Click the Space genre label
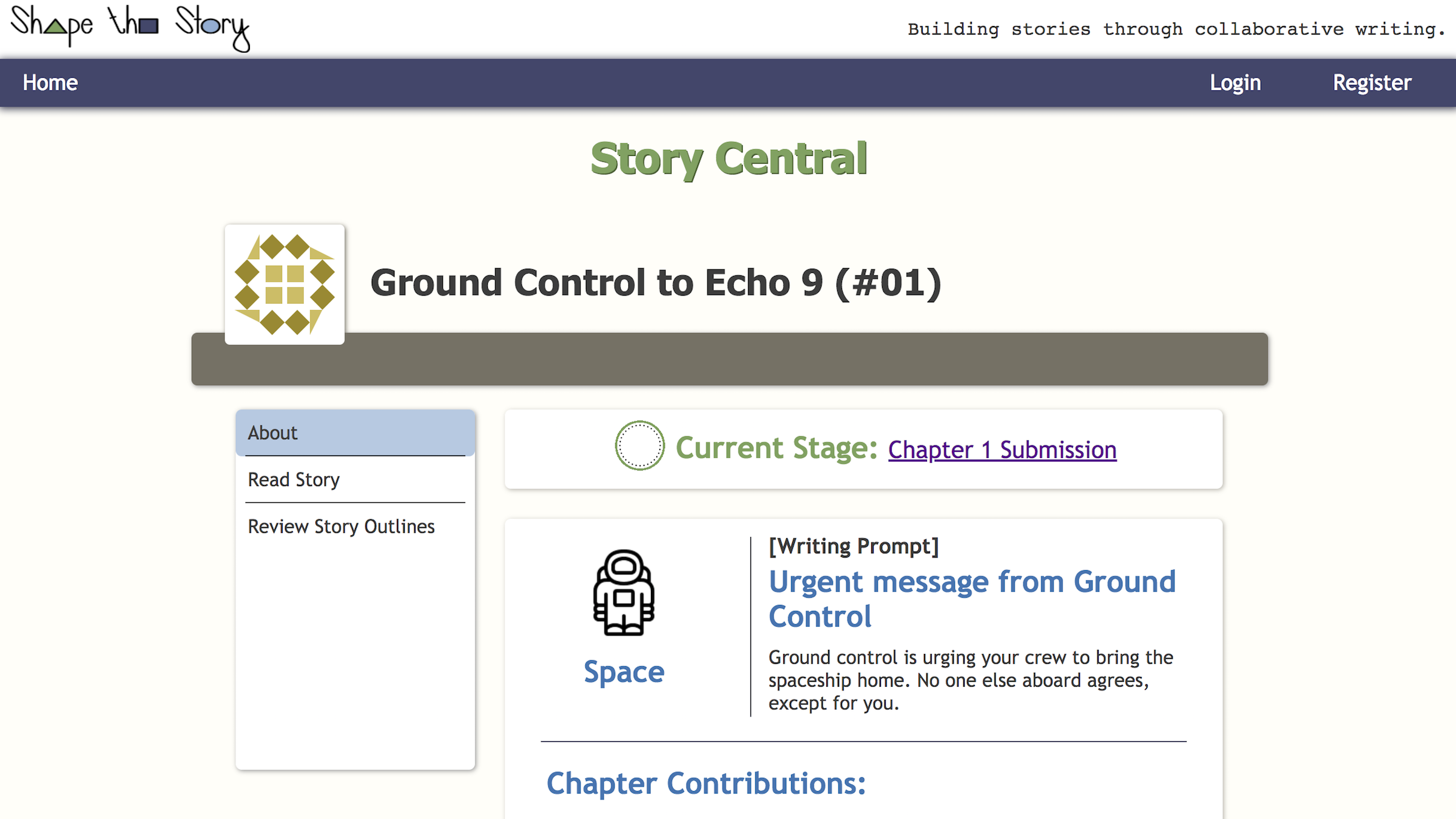 (x=624, y=672)
